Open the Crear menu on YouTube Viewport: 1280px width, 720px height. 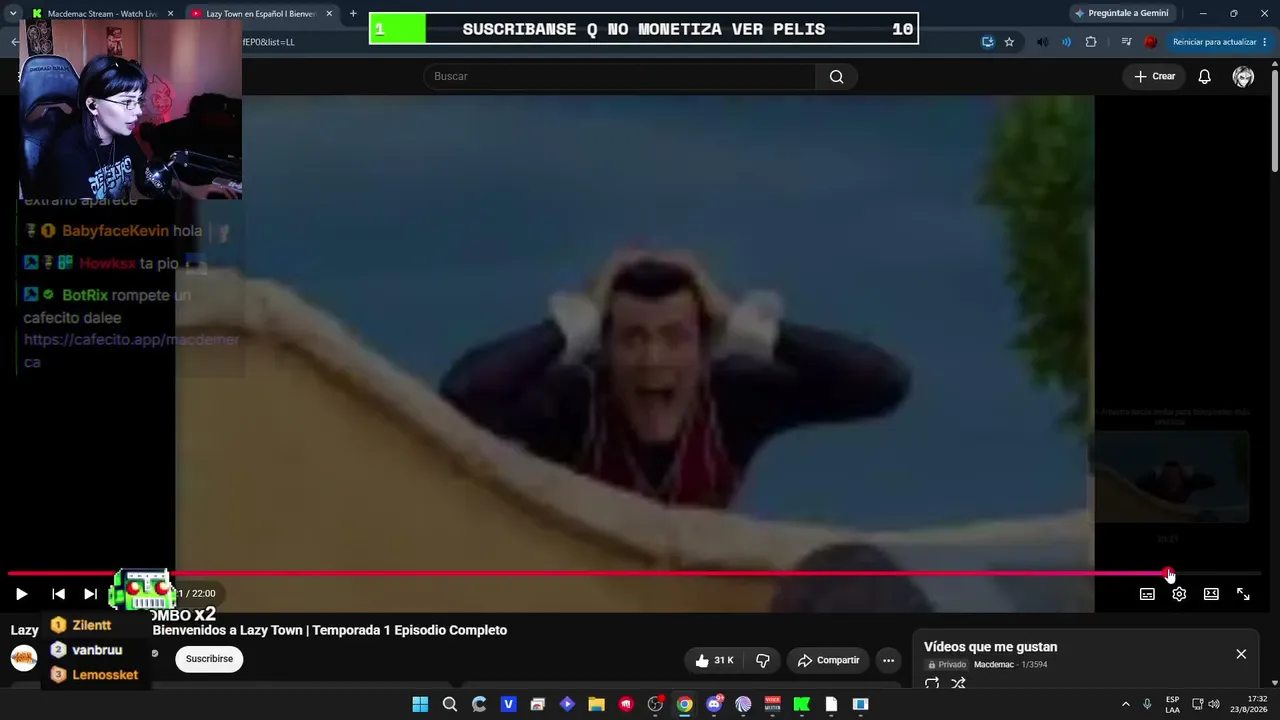click(1154, 77)
